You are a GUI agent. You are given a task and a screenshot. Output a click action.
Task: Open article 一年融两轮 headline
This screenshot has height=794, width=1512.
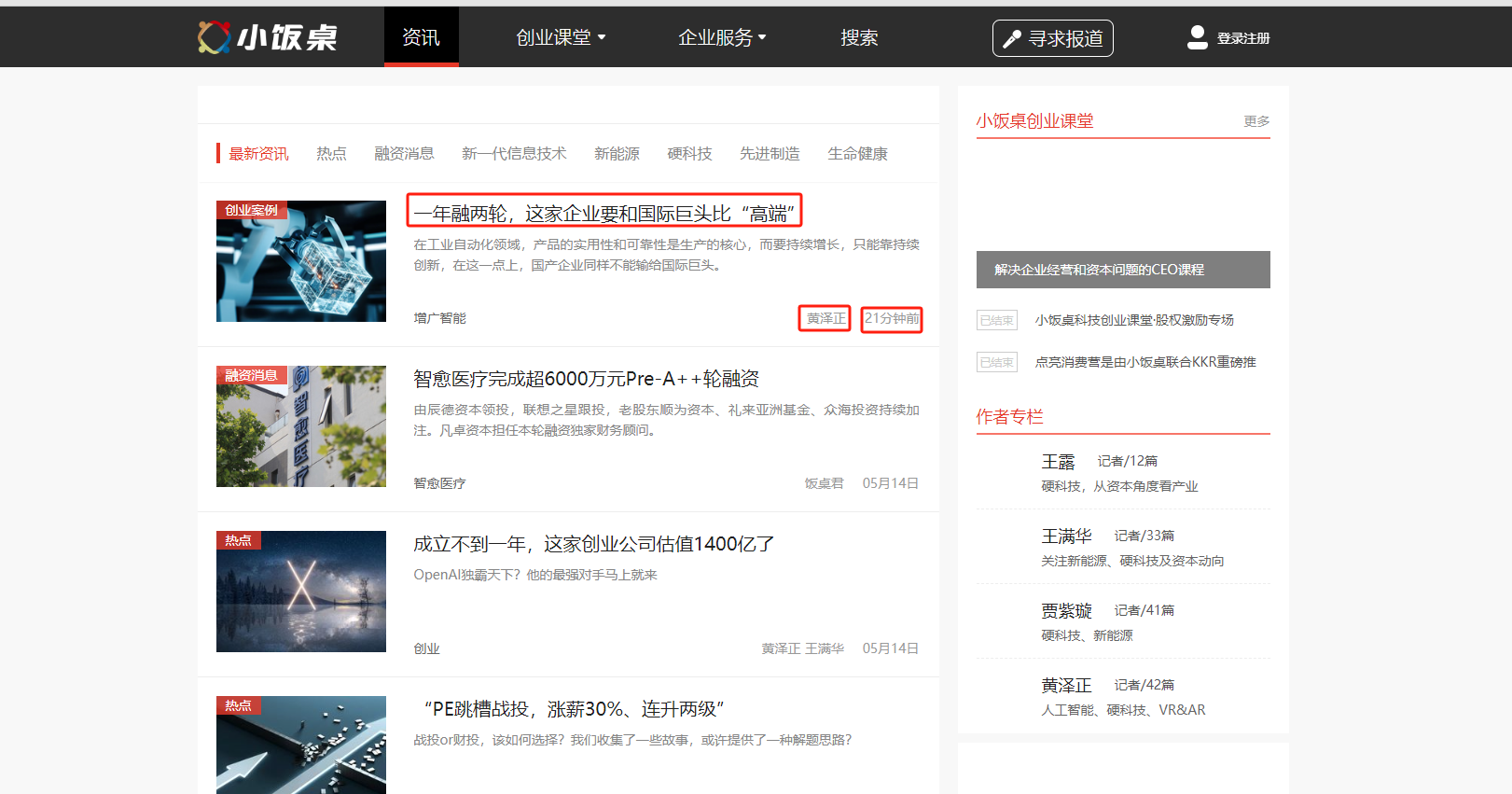[x=604, y=213]
